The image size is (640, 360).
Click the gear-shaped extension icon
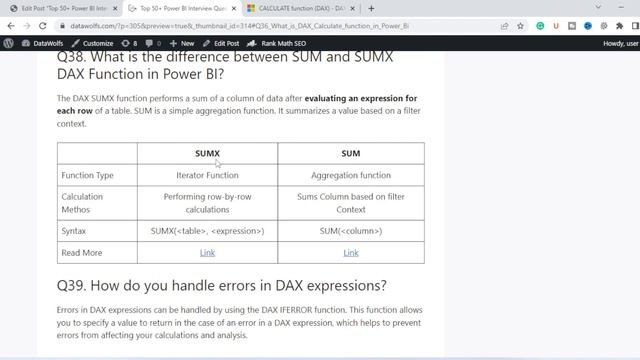pos(604,26)
